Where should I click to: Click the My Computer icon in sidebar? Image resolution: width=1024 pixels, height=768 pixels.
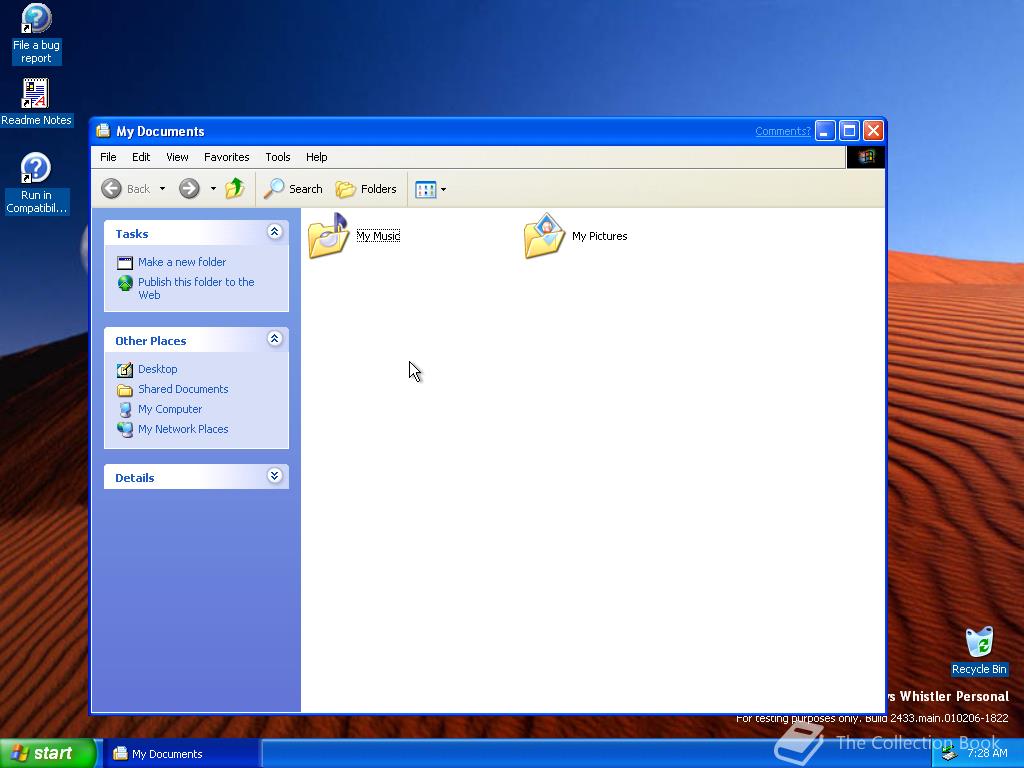click(x=125, y=409)
